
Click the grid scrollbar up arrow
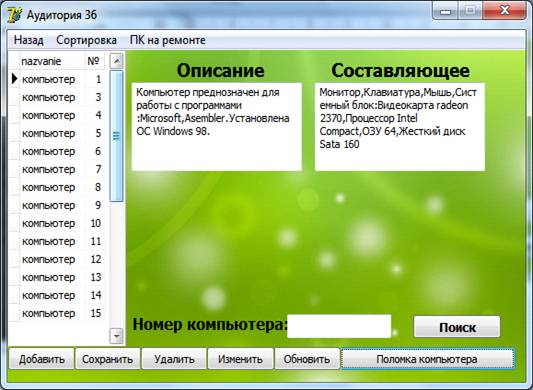(x=117, y=61)
